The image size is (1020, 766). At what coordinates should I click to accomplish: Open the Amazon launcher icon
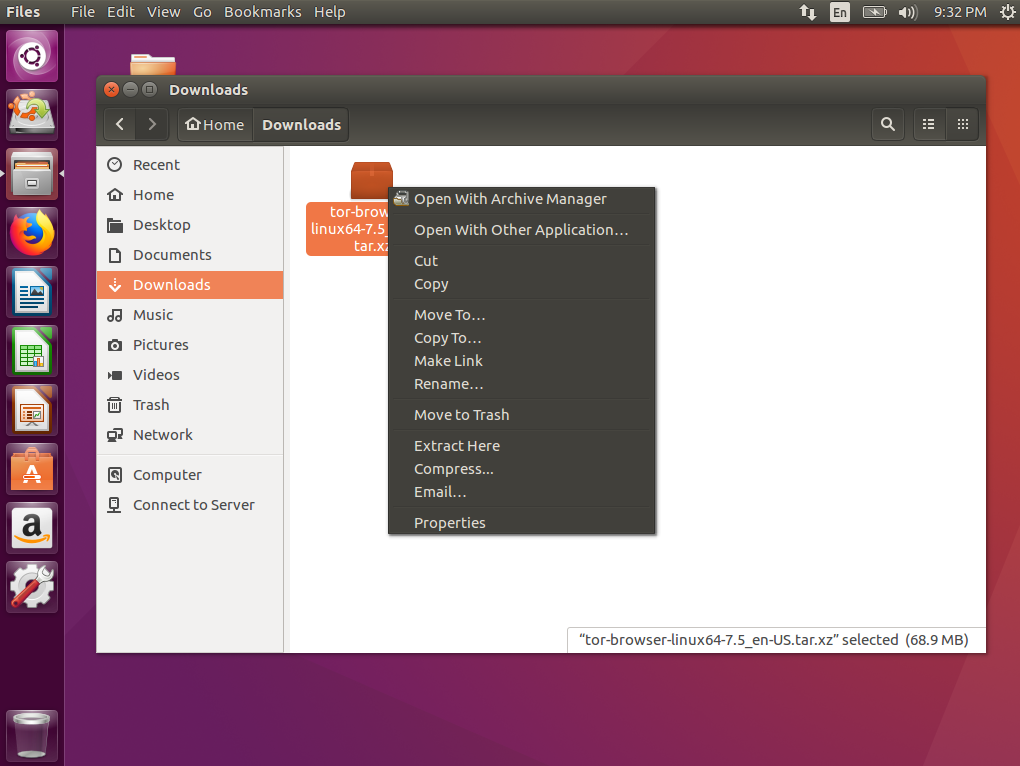coord(33,527)
